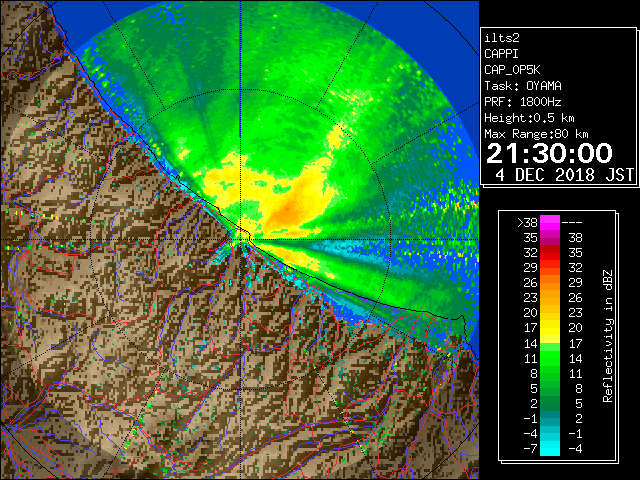The height and width of the screenshot is (480, 640).
Task: Click the radar site at map center
Action: click(241, 239)
